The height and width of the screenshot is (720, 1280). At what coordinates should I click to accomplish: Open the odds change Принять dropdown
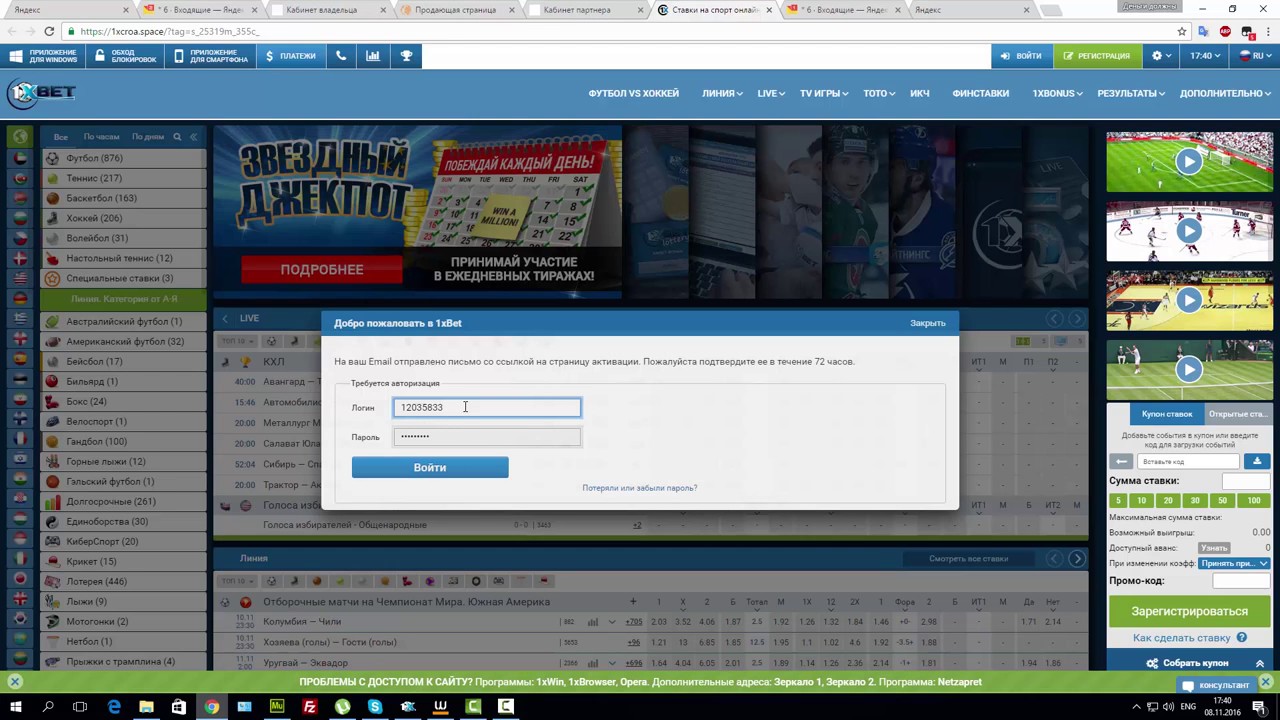click(x=1234, y=563)
